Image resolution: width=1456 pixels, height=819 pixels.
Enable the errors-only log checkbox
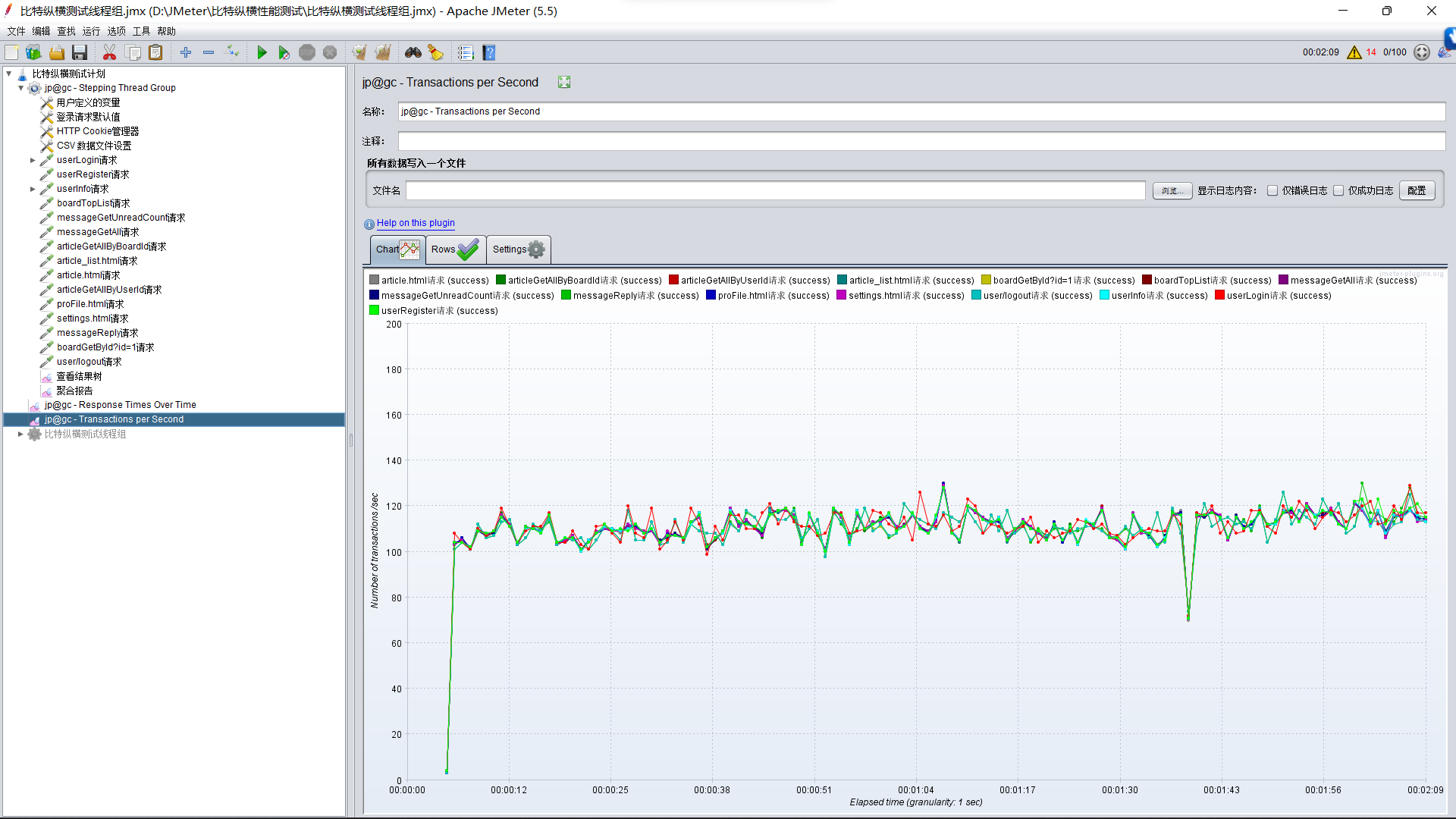[x=1272, y=191]
